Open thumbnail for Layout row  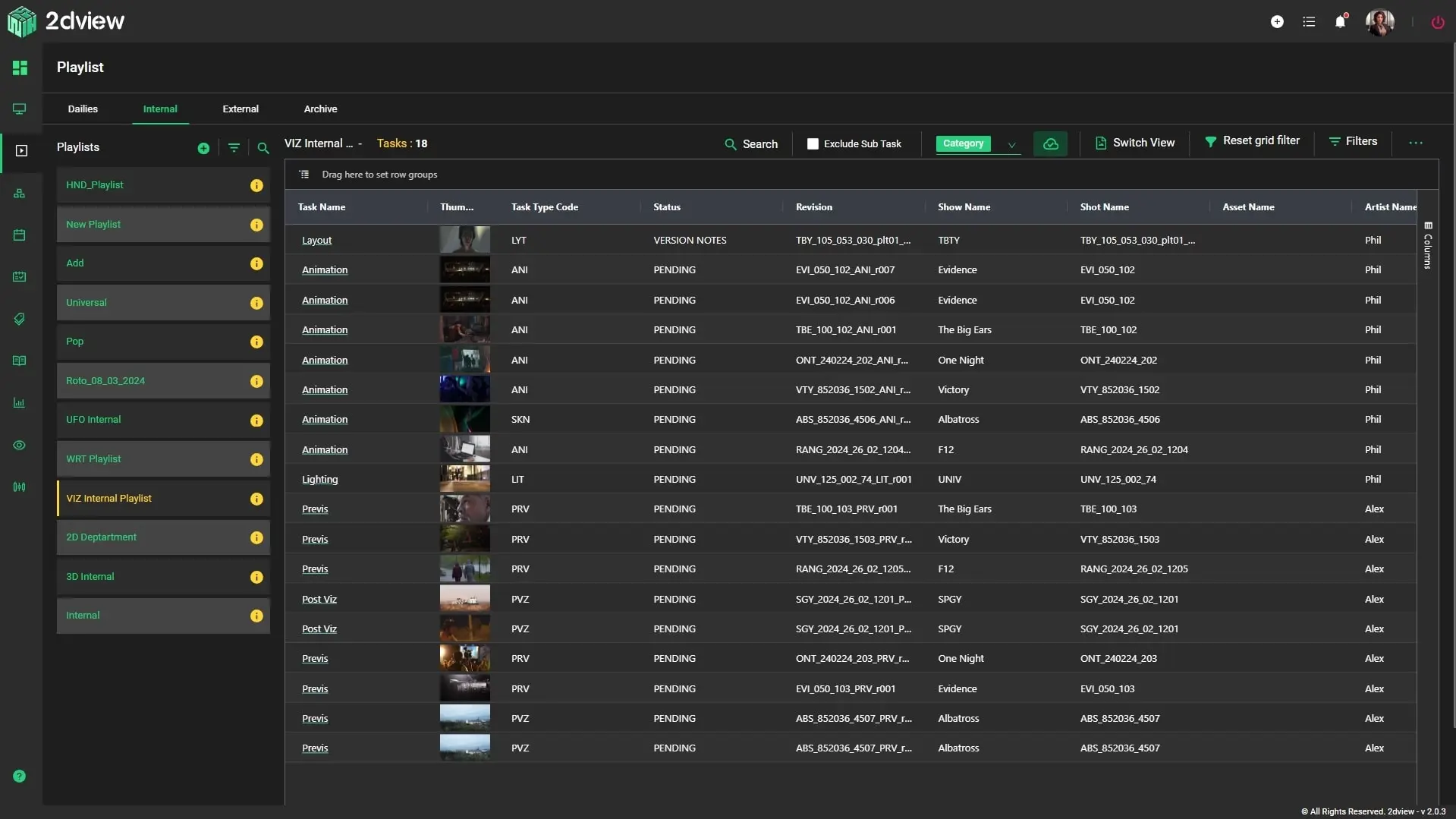tap(464, 240)
